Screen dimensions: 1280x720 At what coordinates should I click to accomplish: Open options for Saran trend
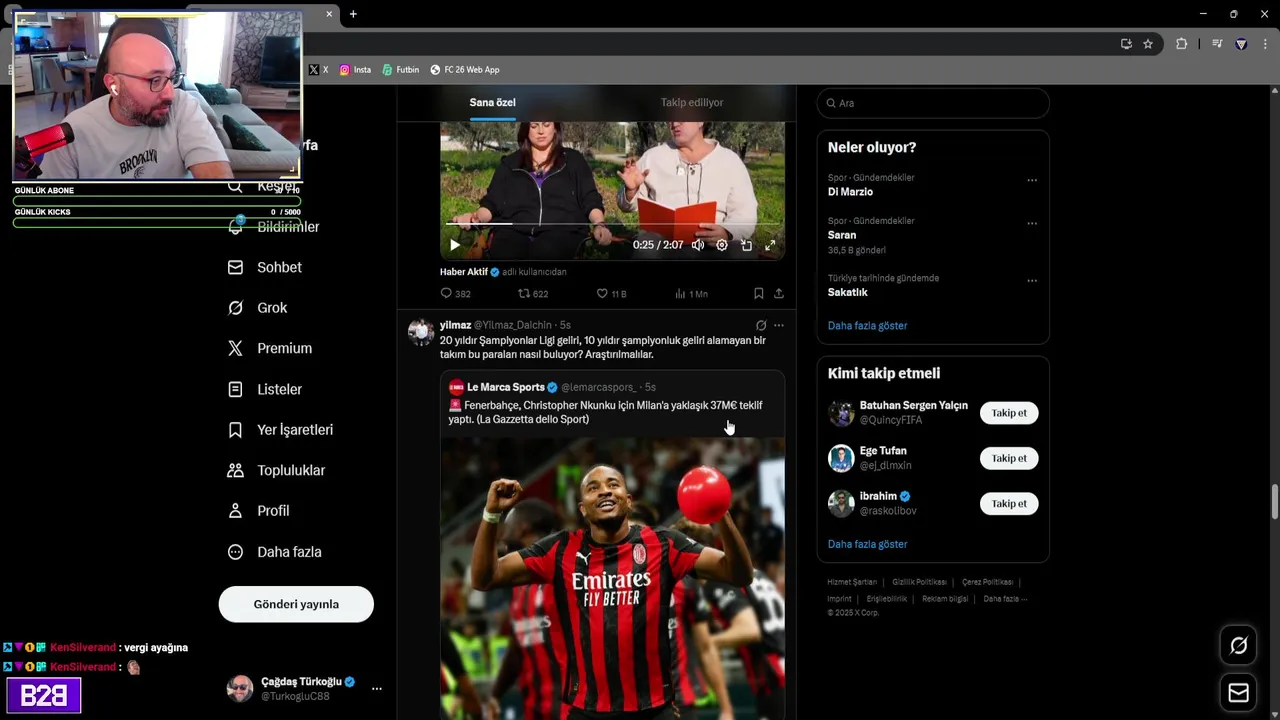[x=1032, y=224]
